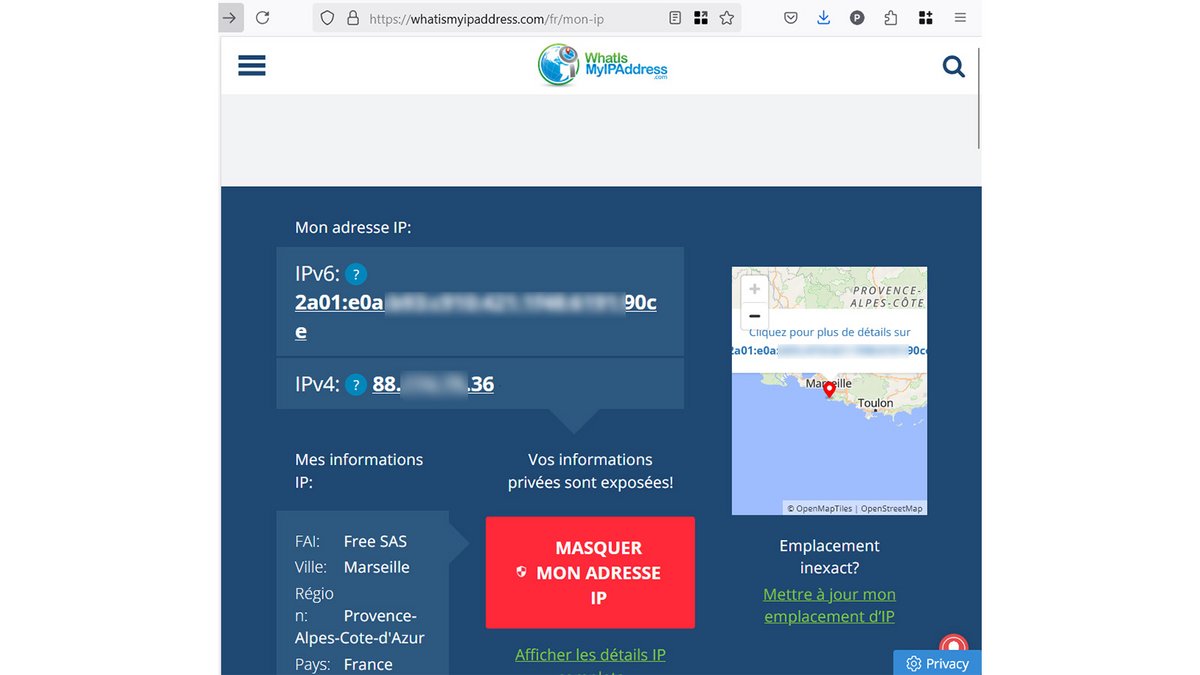This screenshot has width=1200, height=675.
Task: Click the round P profile icon
Action: [x=857, y=18]
